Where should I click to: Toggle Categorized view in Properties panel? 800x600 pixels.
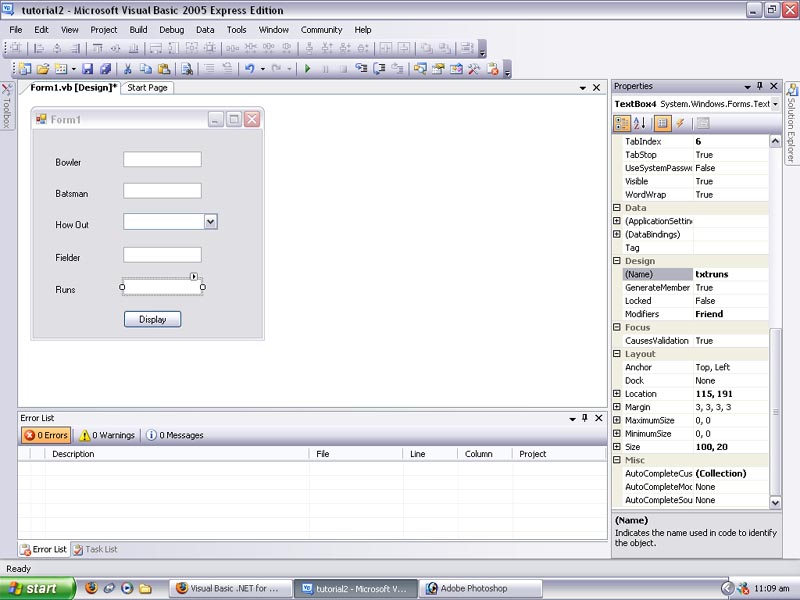click(x=622, y=123)
